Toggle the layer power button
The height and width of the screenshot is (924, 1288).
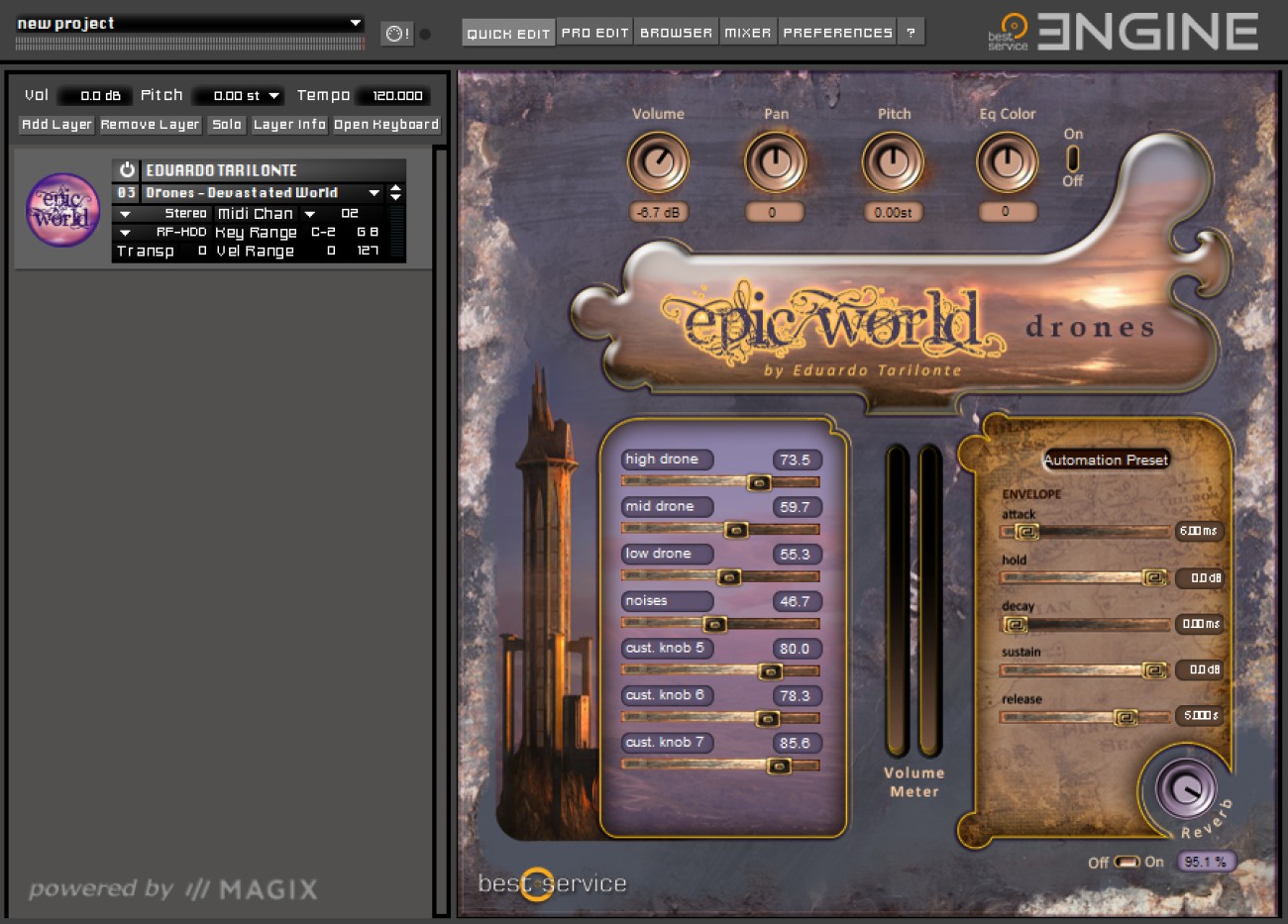(127, 170)
